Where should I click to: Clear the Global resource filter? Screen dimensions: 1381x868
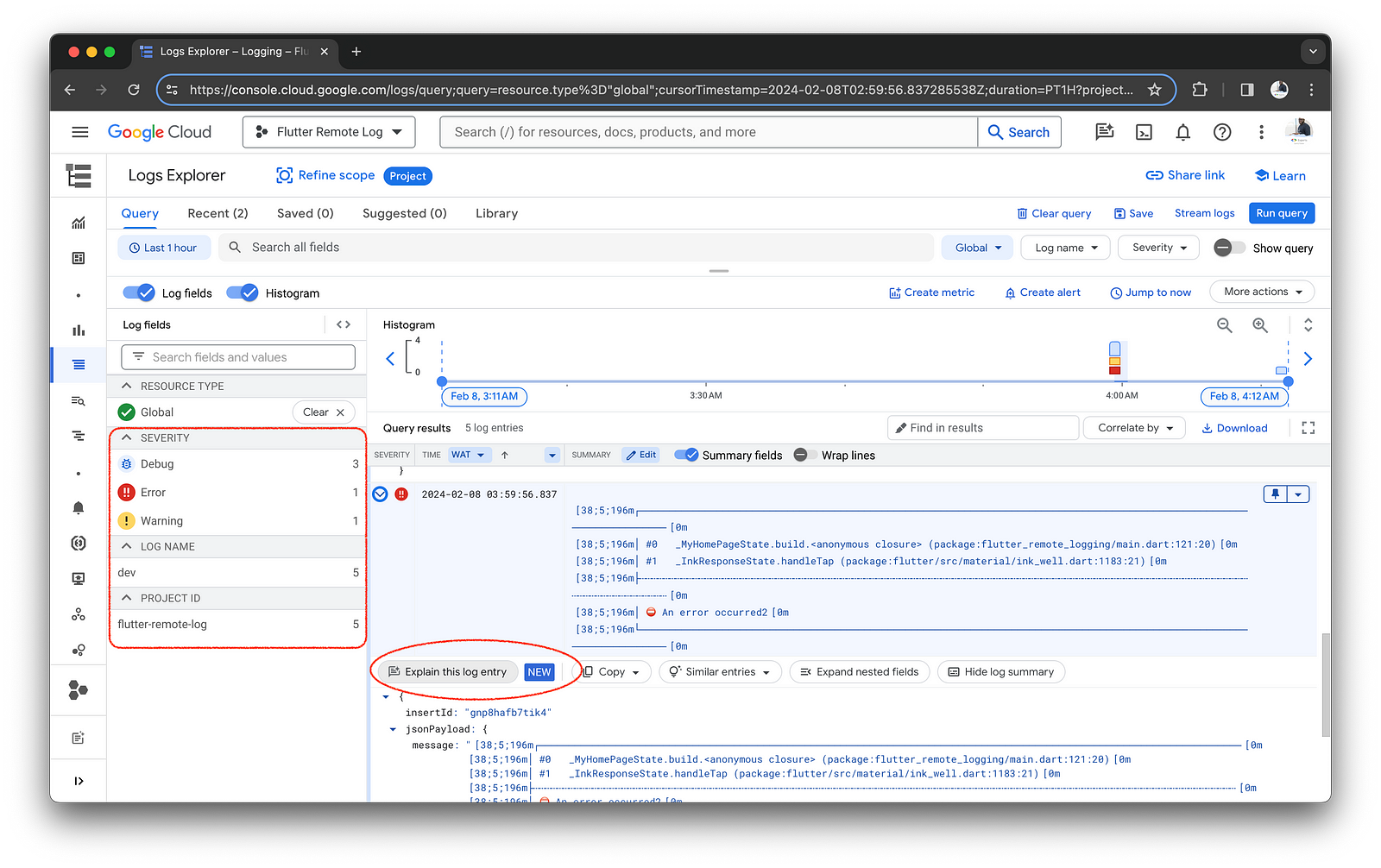[x=324, y=412]
